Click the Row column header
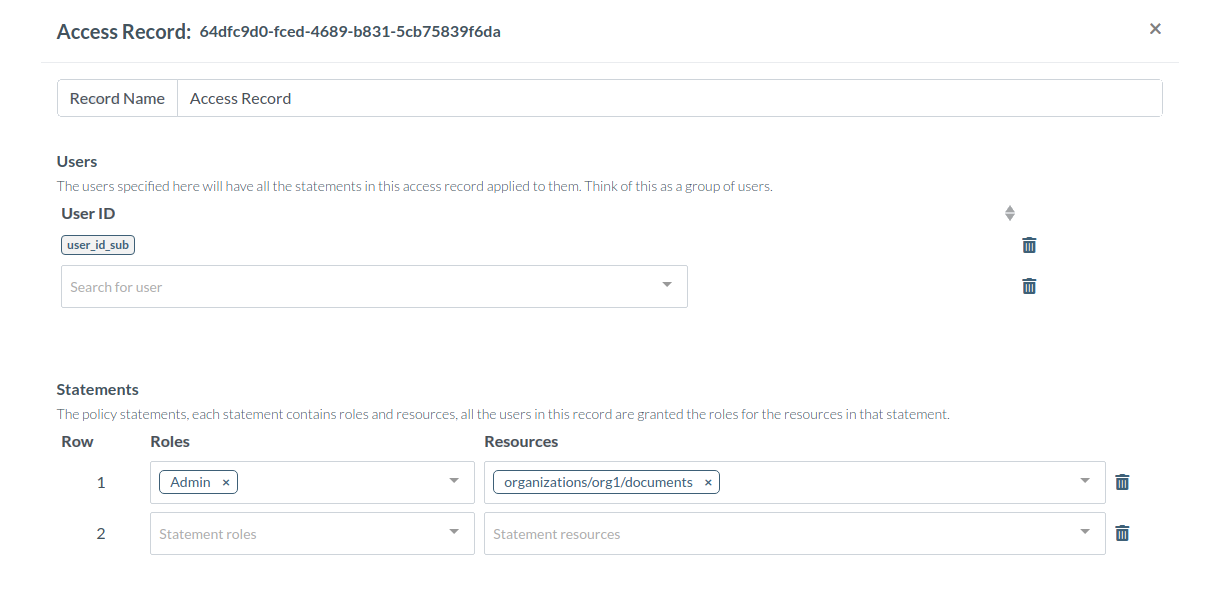Image resolution: width=1220 pixels, height=610 pixels. (77, 441)
